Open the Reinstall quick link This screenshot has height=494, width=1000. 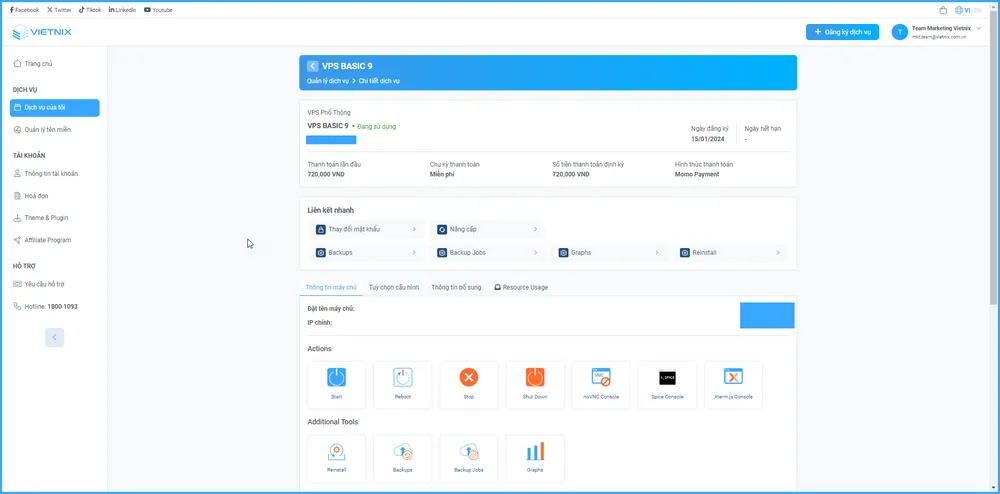pos(730,252)
